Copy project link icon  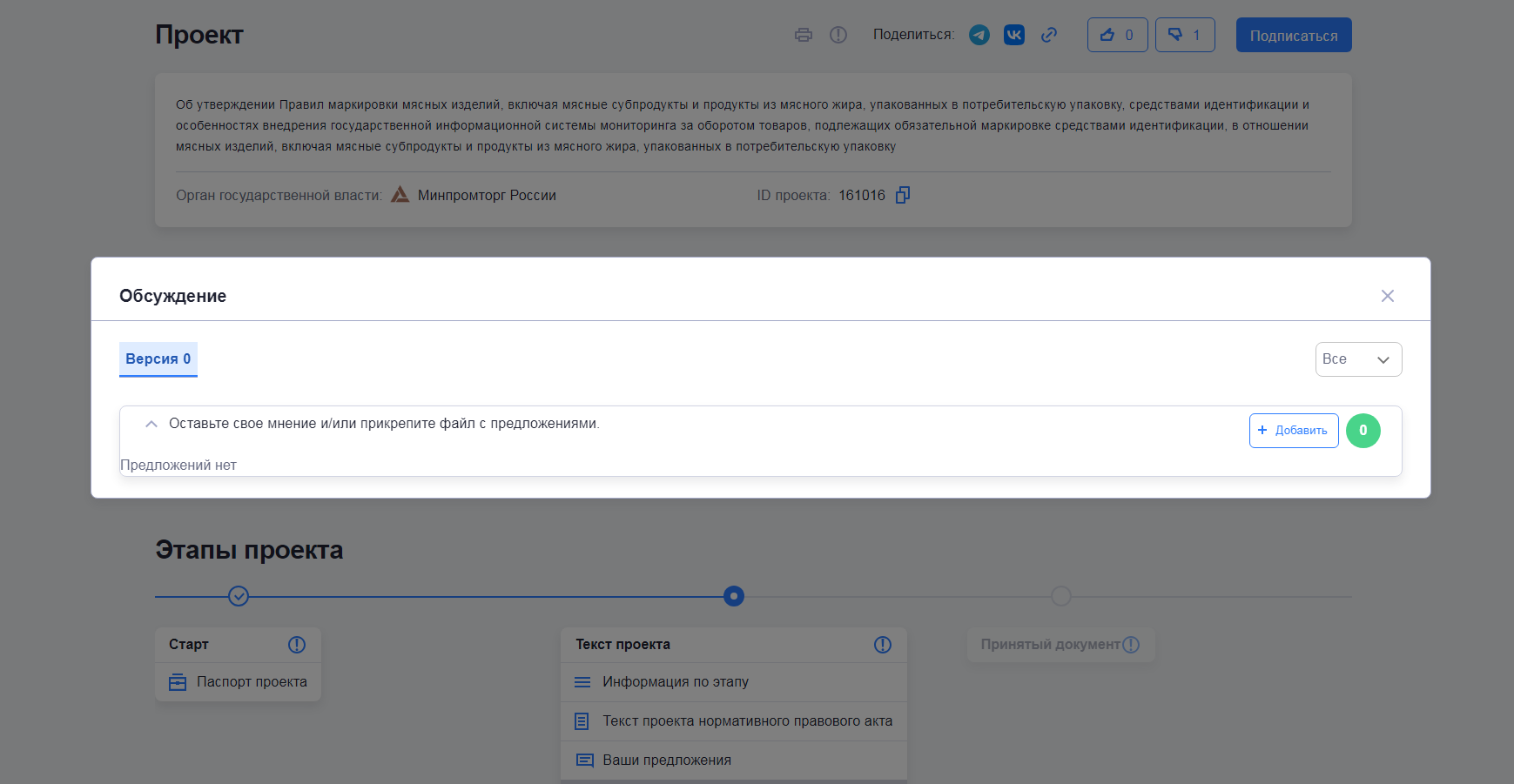(x=1049, y=35)
